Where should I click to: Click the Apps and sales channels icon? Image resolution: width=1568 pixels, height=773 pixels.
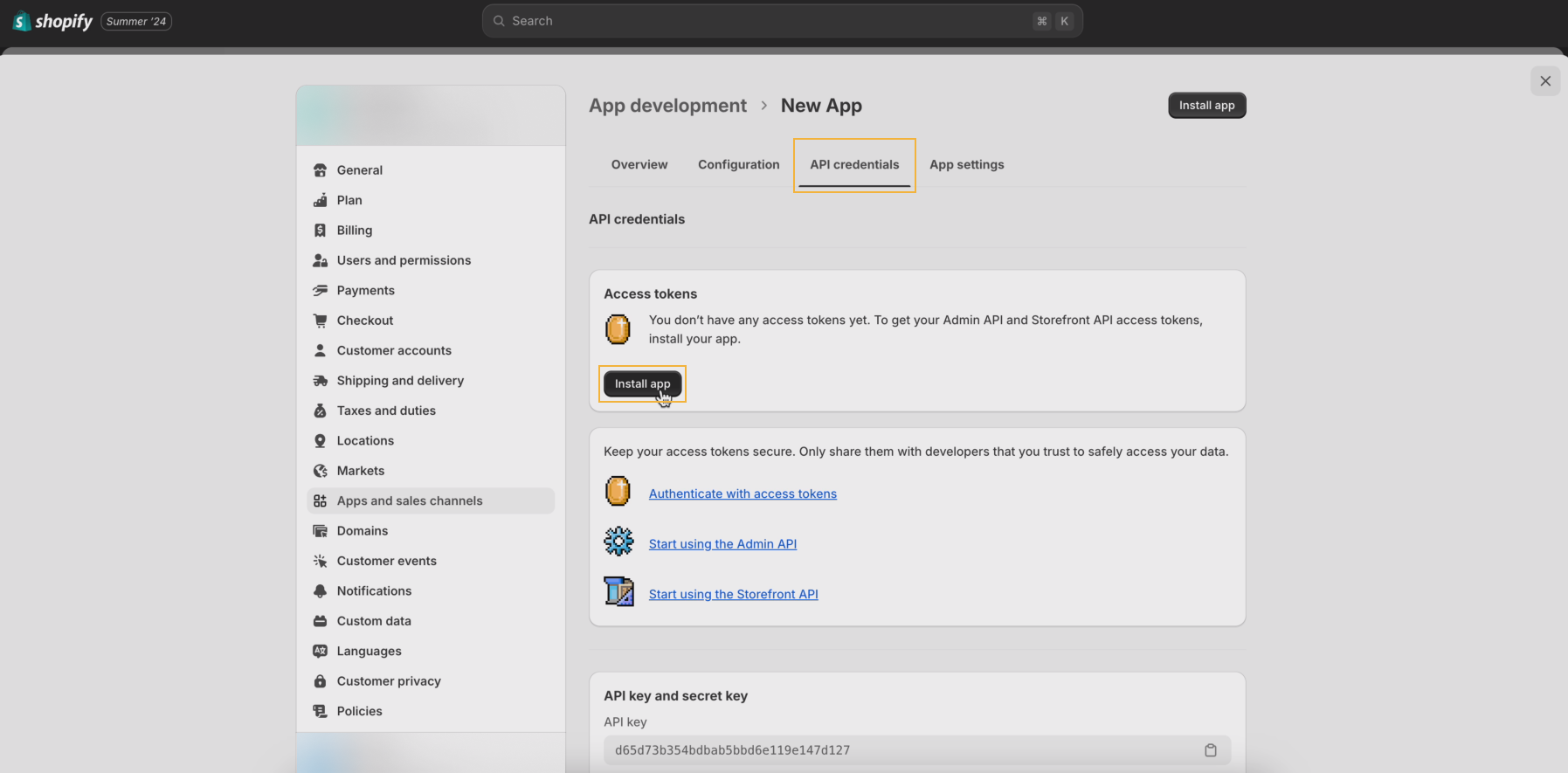click(320, 501)
